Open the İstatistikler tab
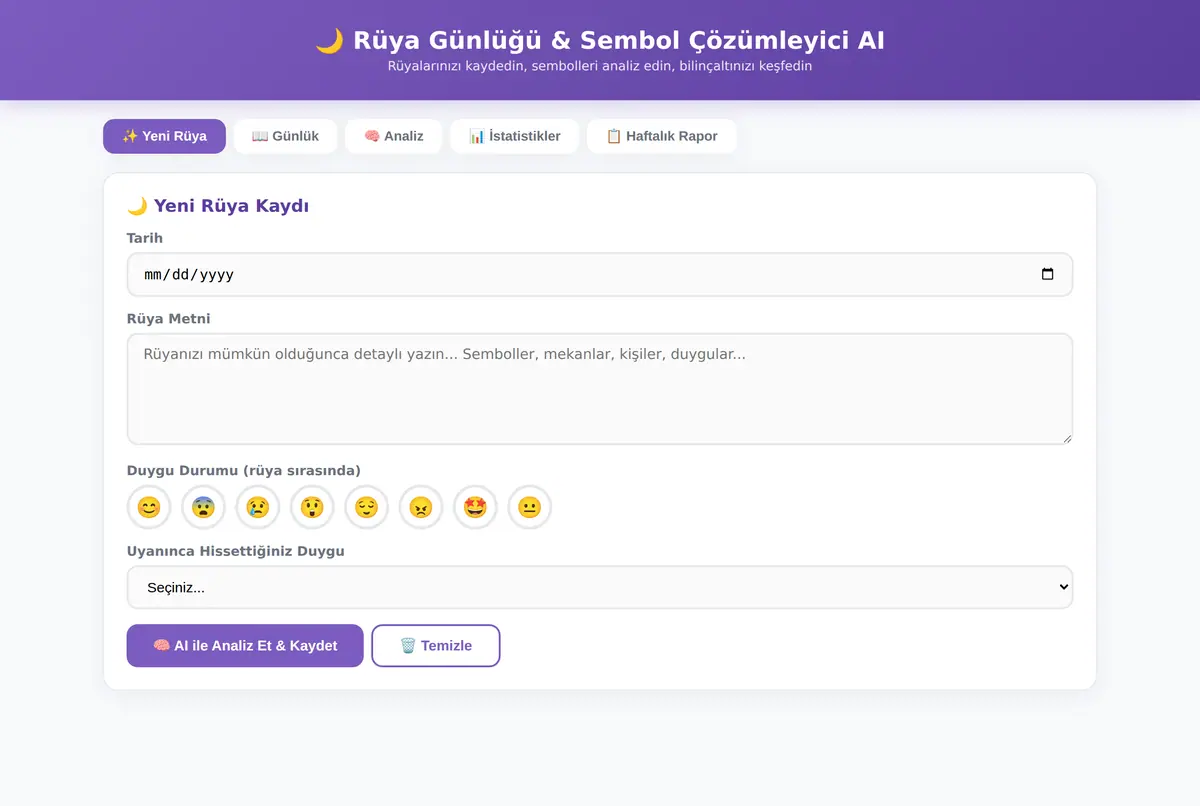Image resolution: width=1200 pixels, height=806 pixels. [514, 136]
